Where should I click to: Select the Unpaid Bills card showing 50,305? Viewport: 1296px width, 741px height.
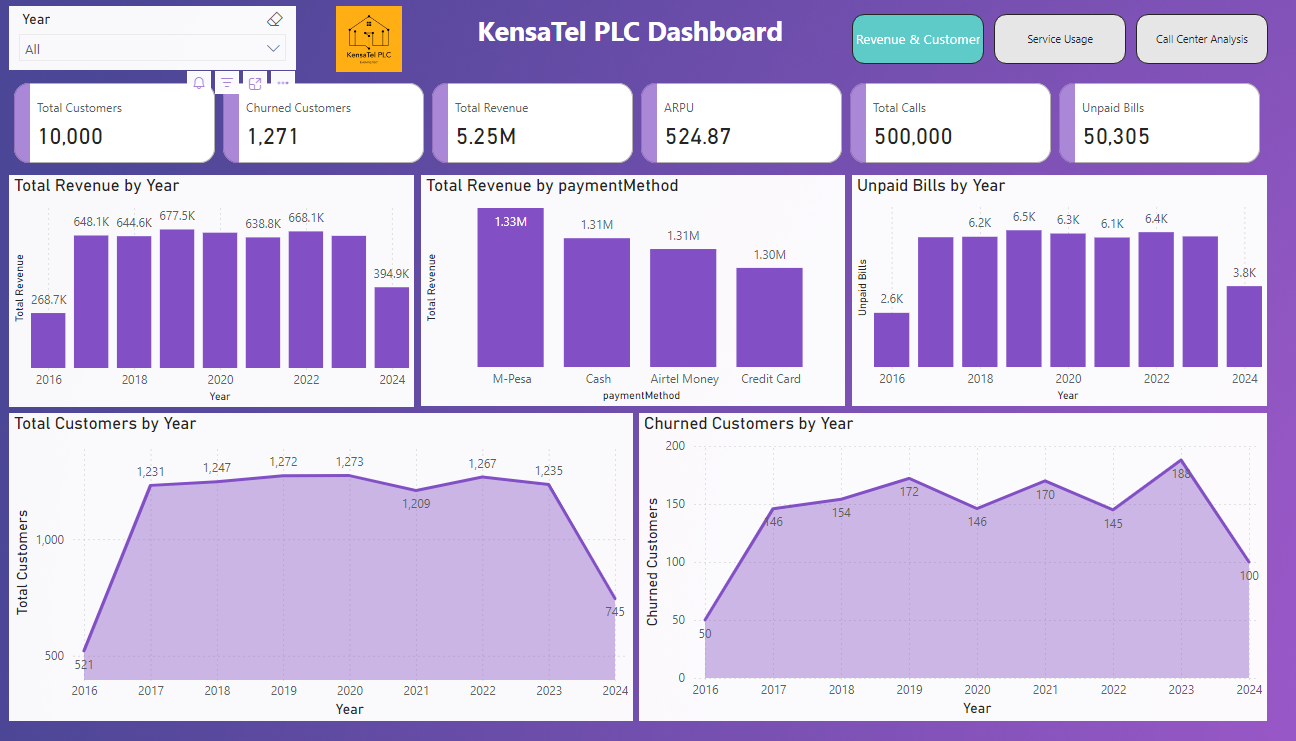(1159, 122)
